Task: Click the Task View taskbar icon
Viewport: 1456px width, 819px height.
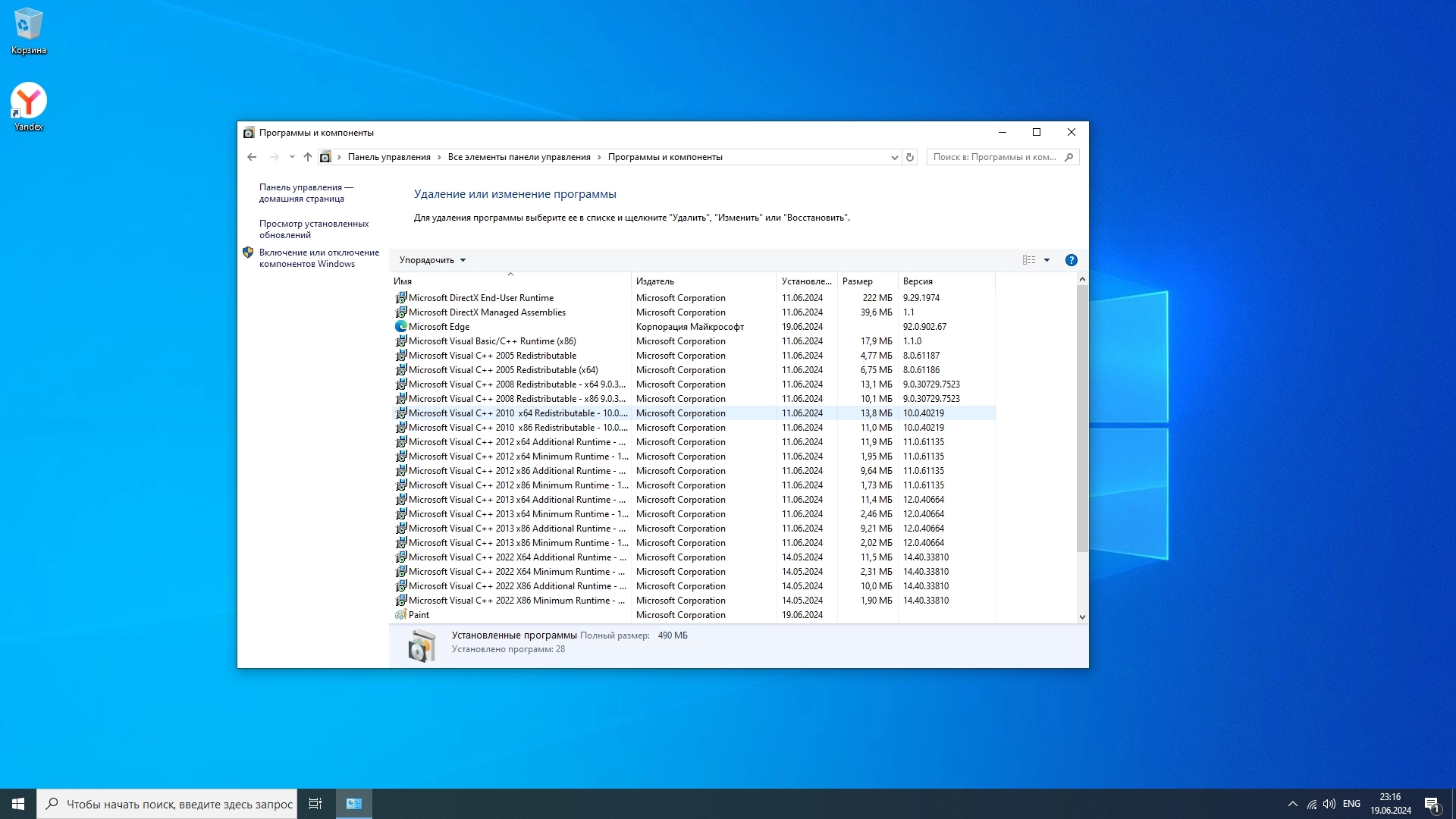Action: point(315,804)
